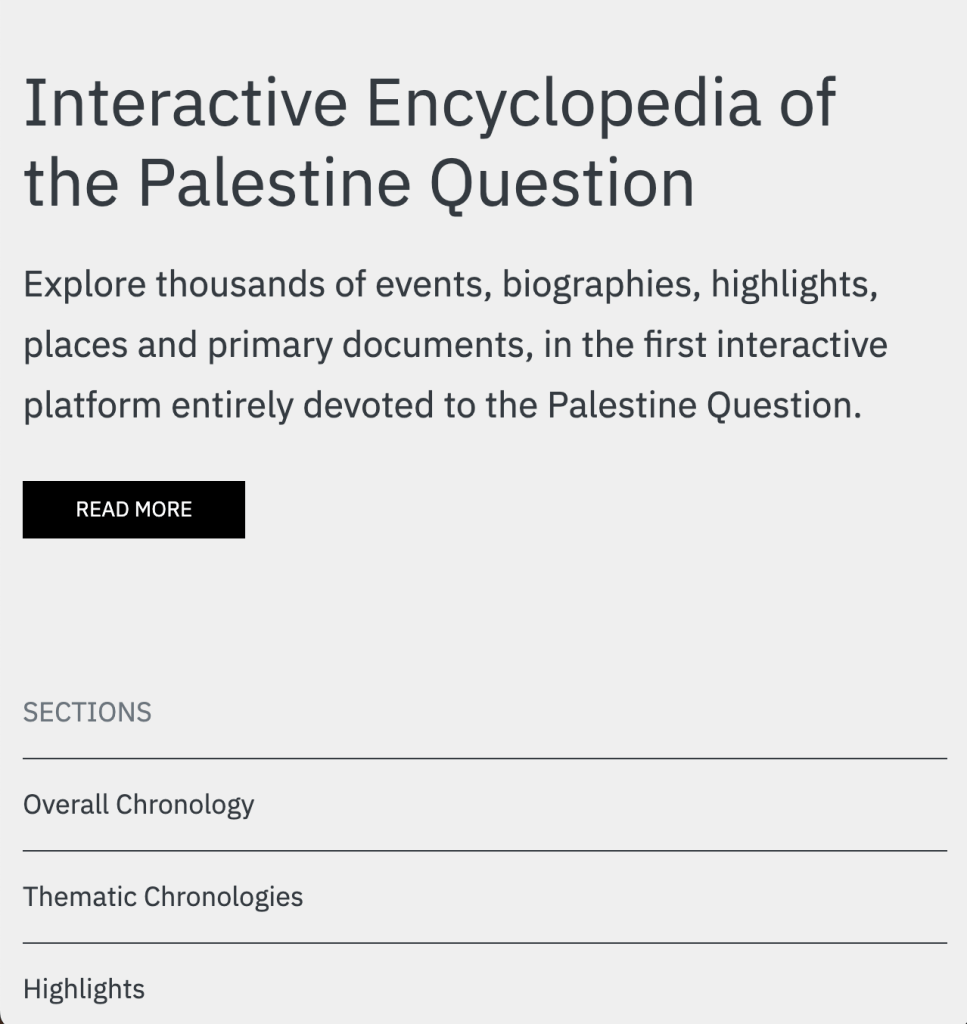
Task: Open the Overall Chronology section
Action: pos(139,805)
